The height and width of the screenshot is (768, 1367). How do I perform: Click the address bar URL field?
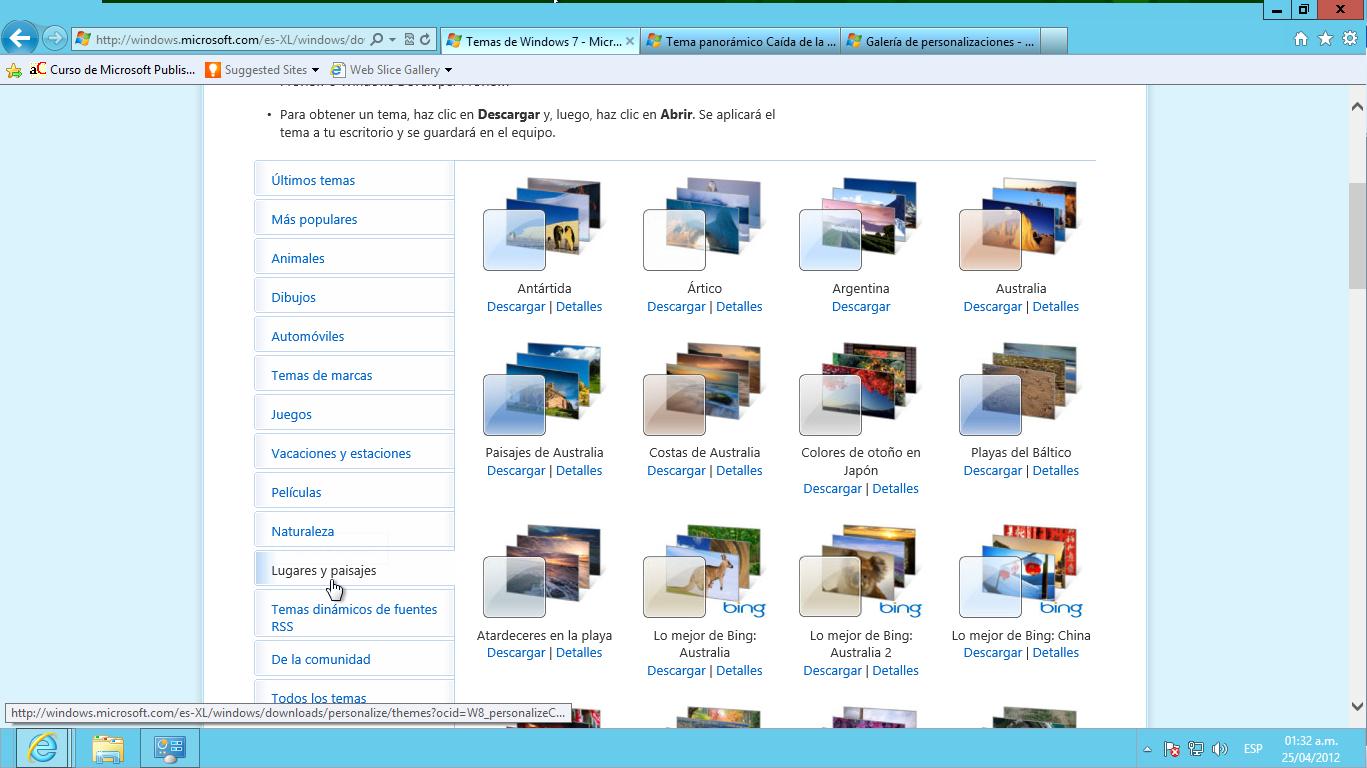(x=230, y=40)
